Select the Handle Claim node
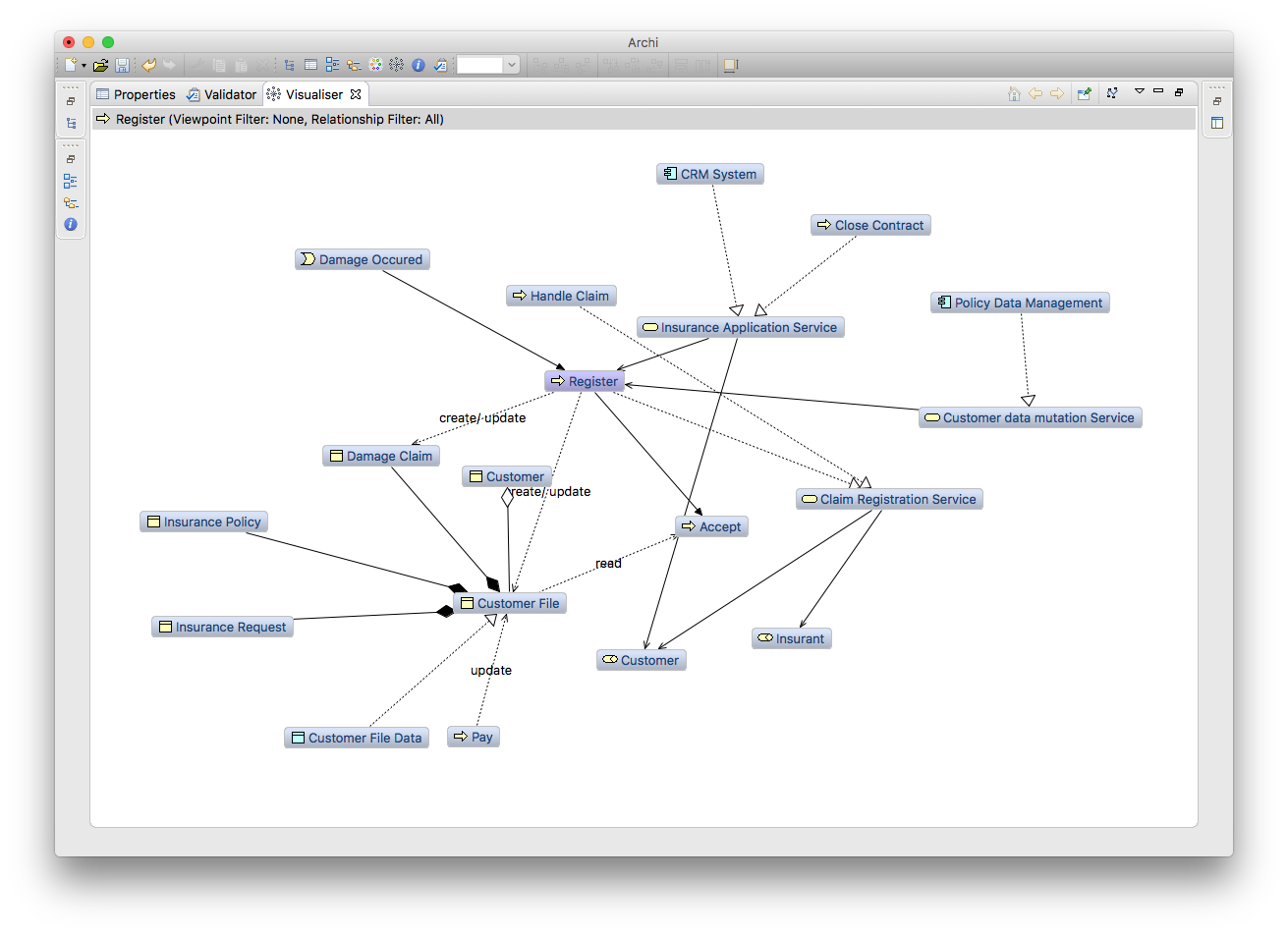This screenshot has width=1288, height=935. click(561, 296)
